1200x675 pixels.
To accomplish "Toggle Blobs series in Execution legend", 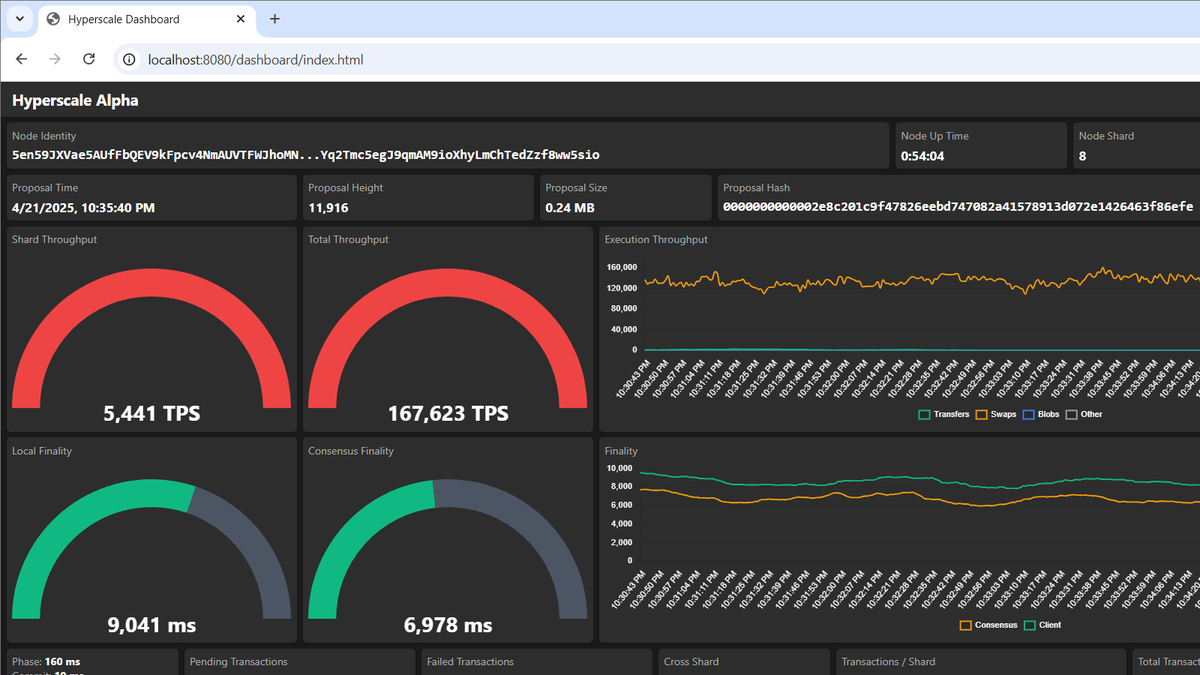I will tap(1041, 414).
